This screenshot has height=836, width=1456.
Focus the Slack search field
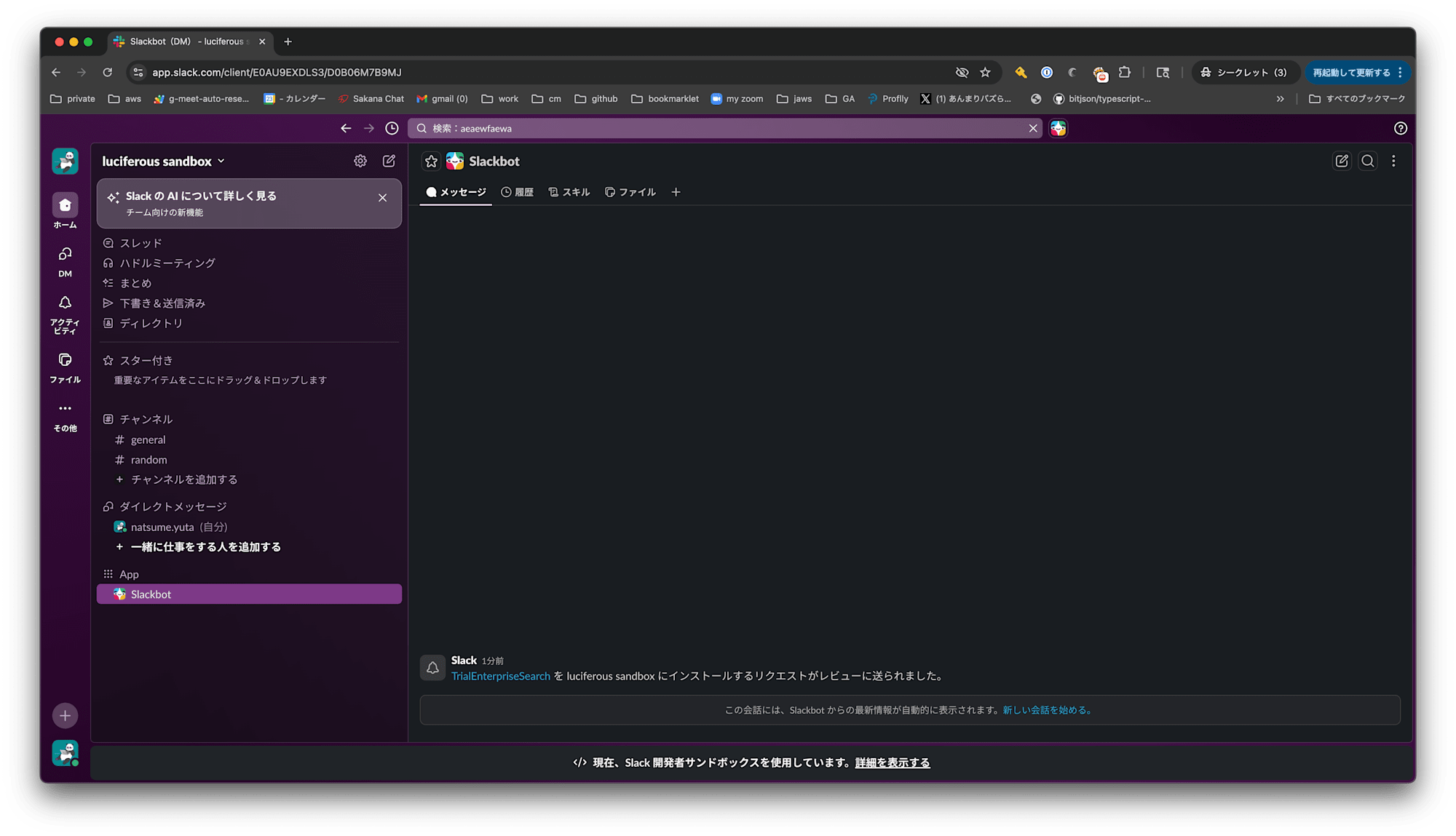coord(725,128)
